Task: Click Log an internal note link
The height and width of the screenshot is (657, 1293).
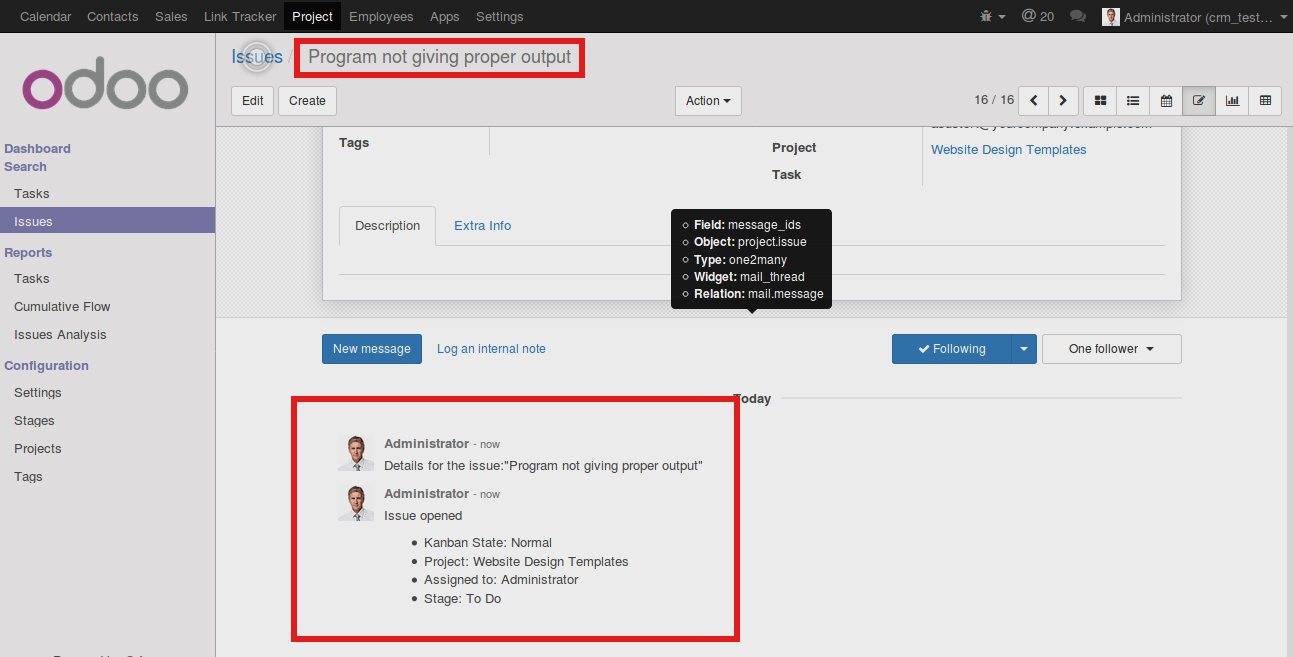Action: (x=491, y=349)
